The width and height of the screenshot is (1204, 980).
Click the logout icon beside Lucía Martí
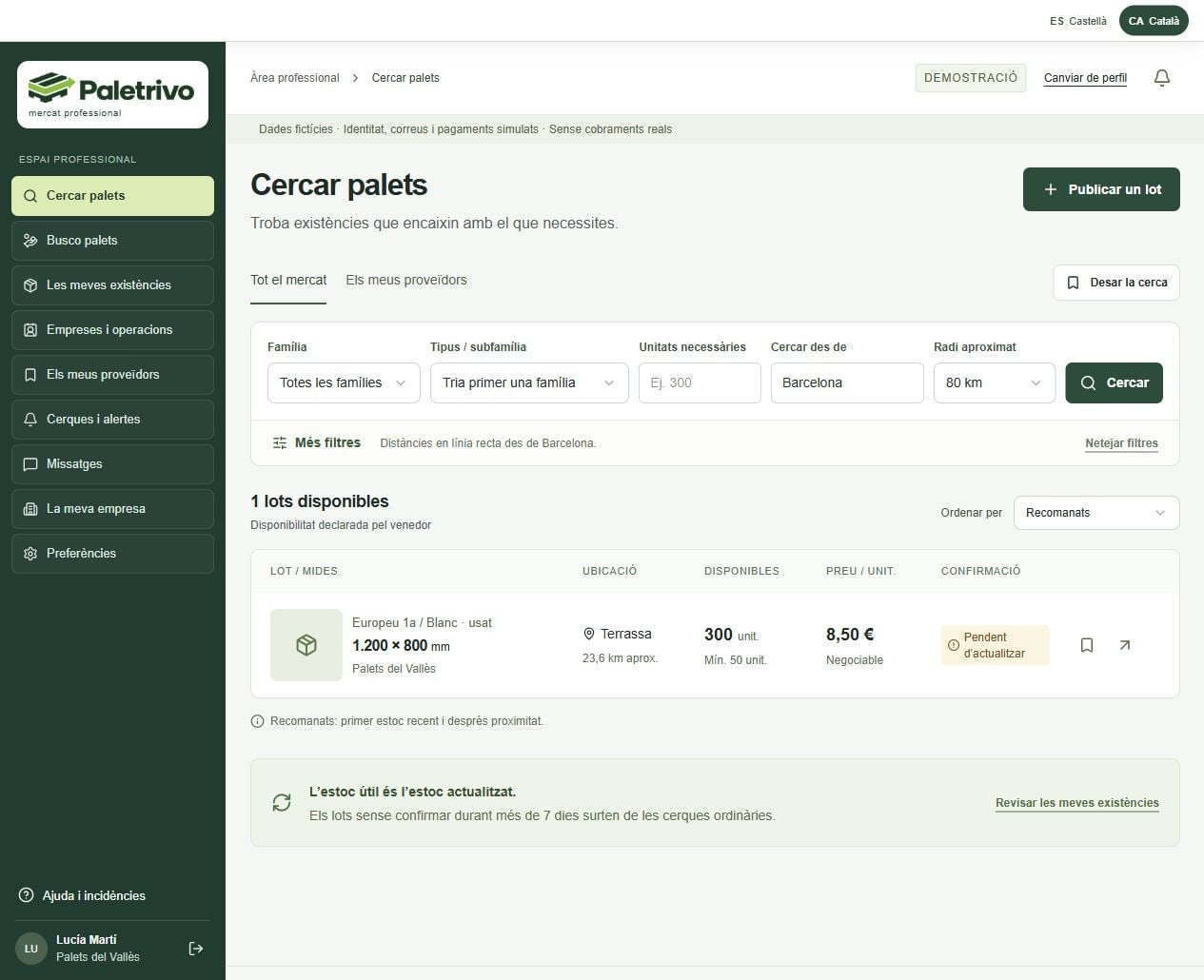196,949
